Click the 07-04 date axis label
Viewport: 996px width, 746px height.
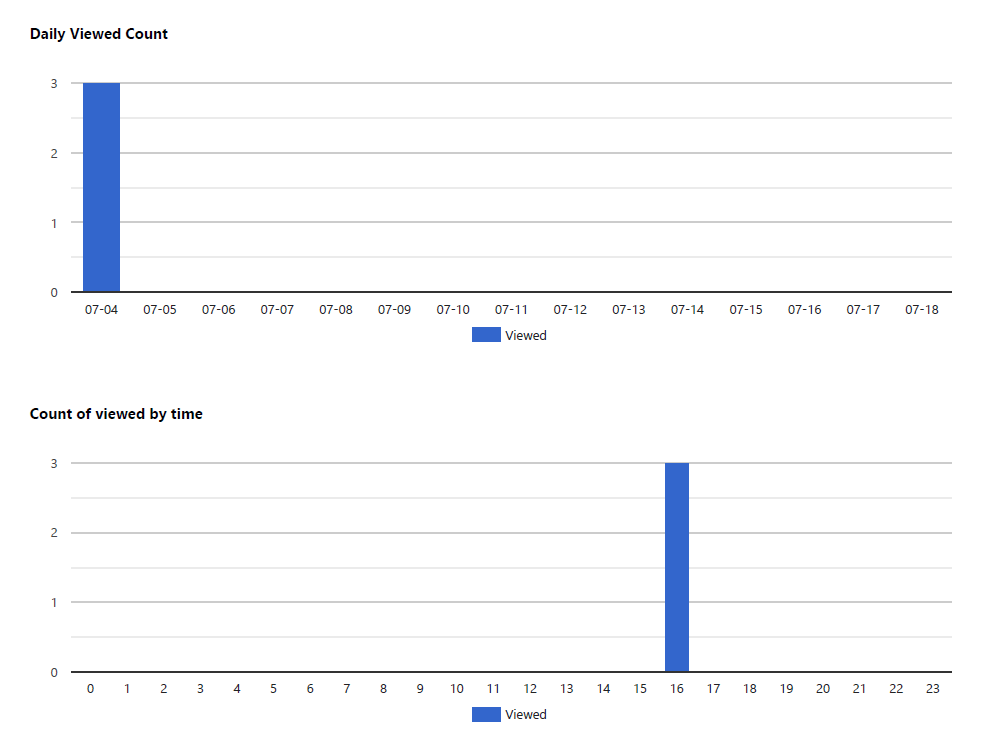pos(102,309)
